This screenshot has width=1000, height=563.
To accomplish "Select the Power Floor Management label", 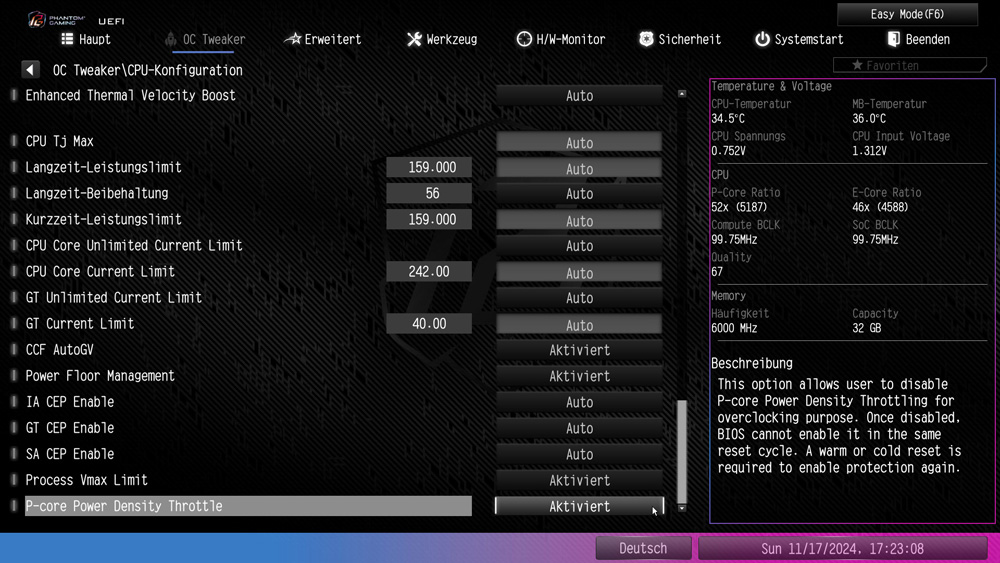I will 100,376.
